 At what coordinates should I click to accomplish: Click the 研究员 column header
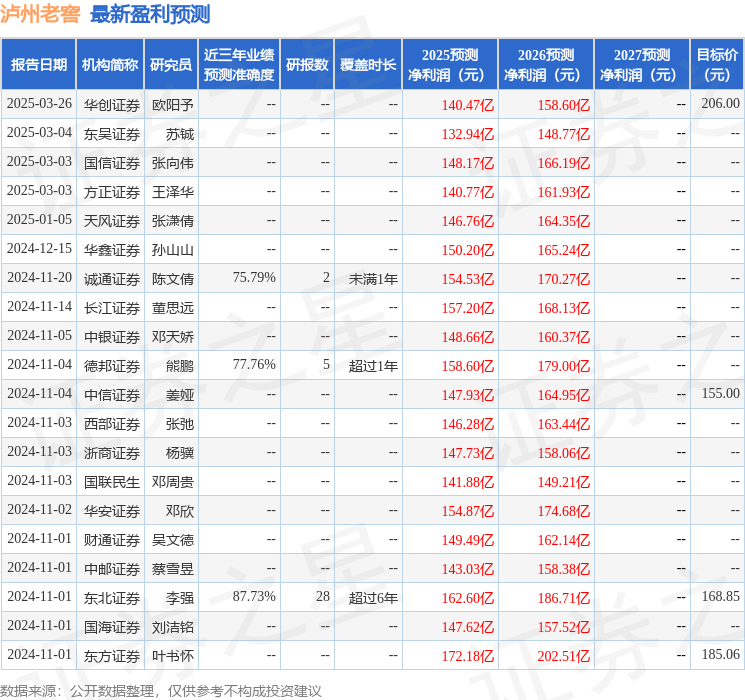point(171,64)
